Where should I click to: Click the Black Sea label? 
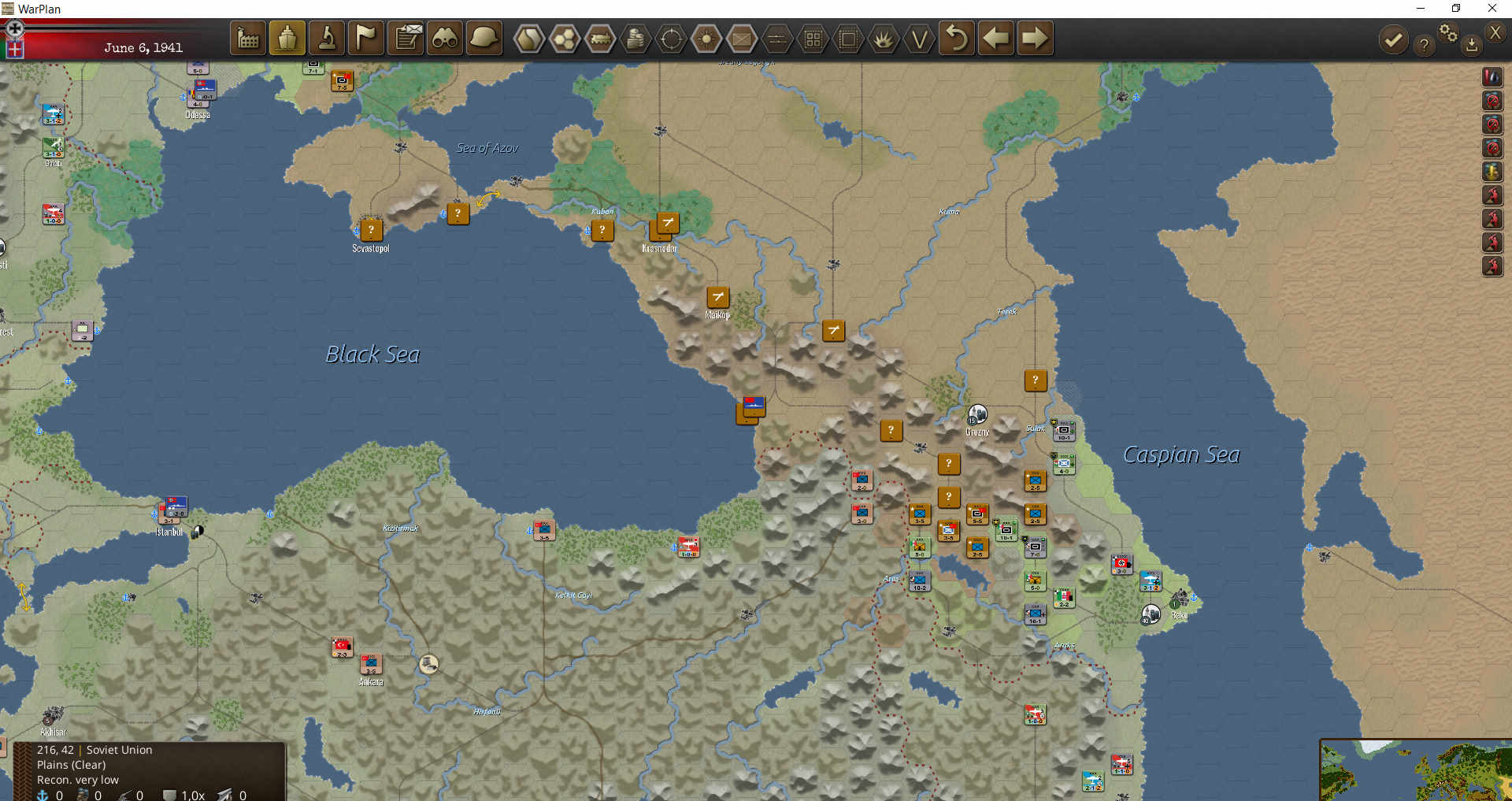pos(372,354)
